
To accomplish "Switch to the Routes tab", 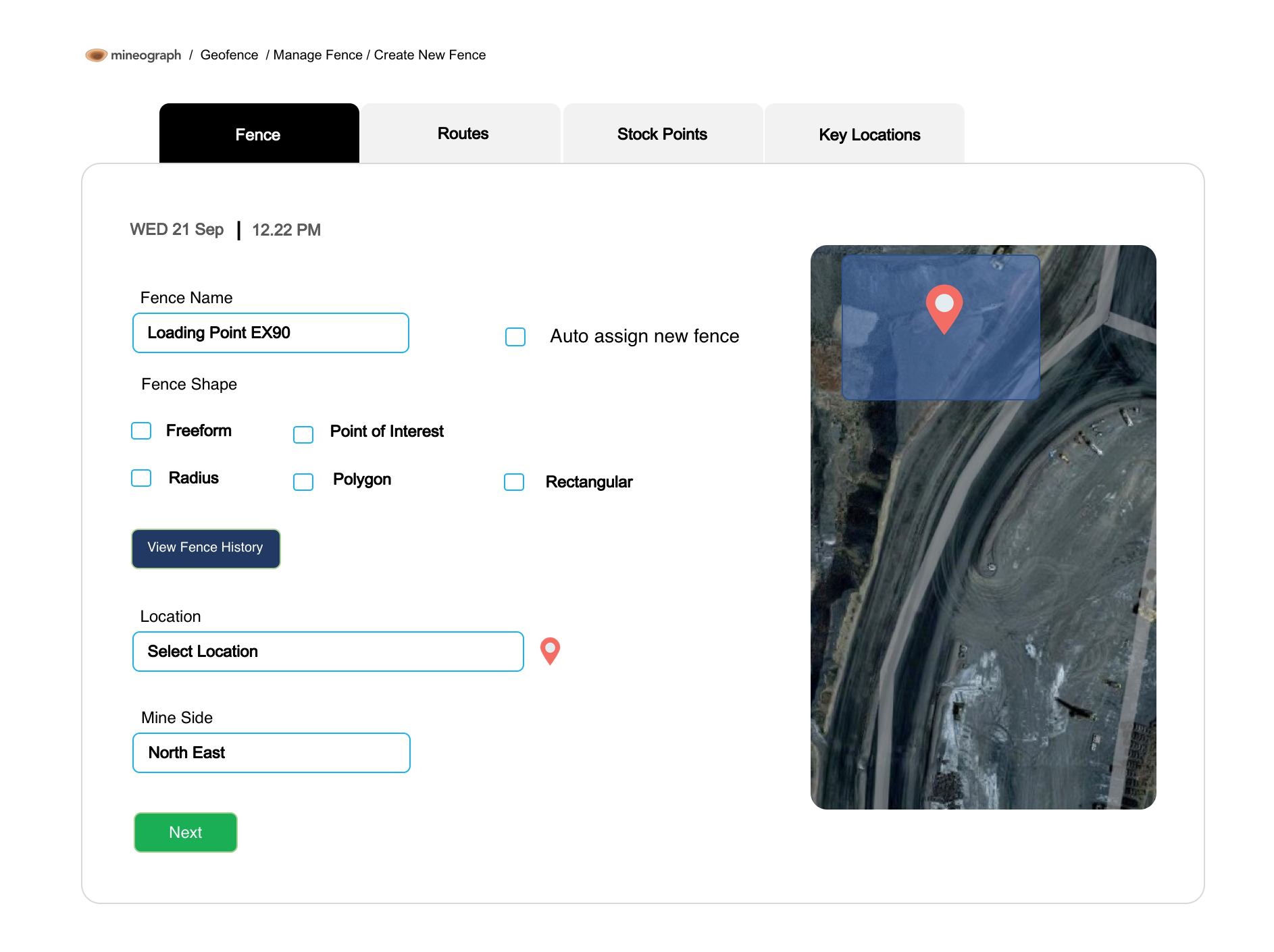I will [x=462, y=134].
